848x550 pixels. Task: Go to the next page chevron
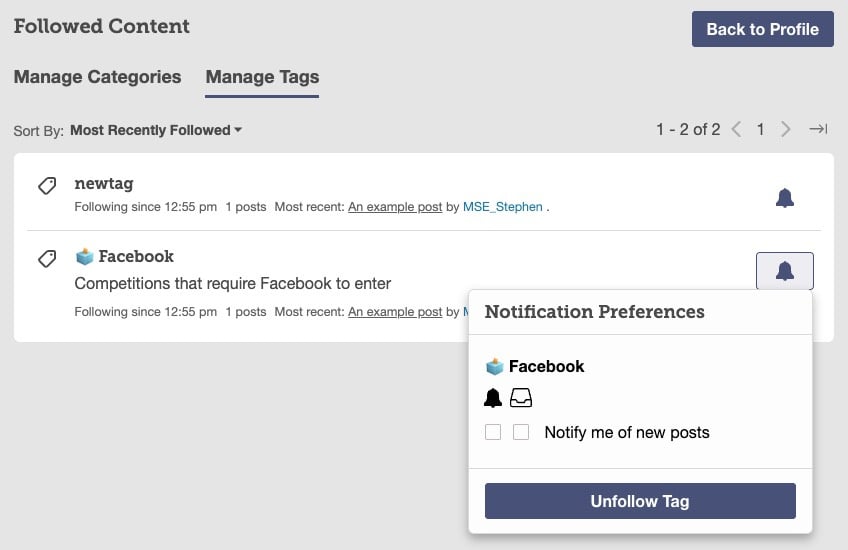[x=786, y=129]
